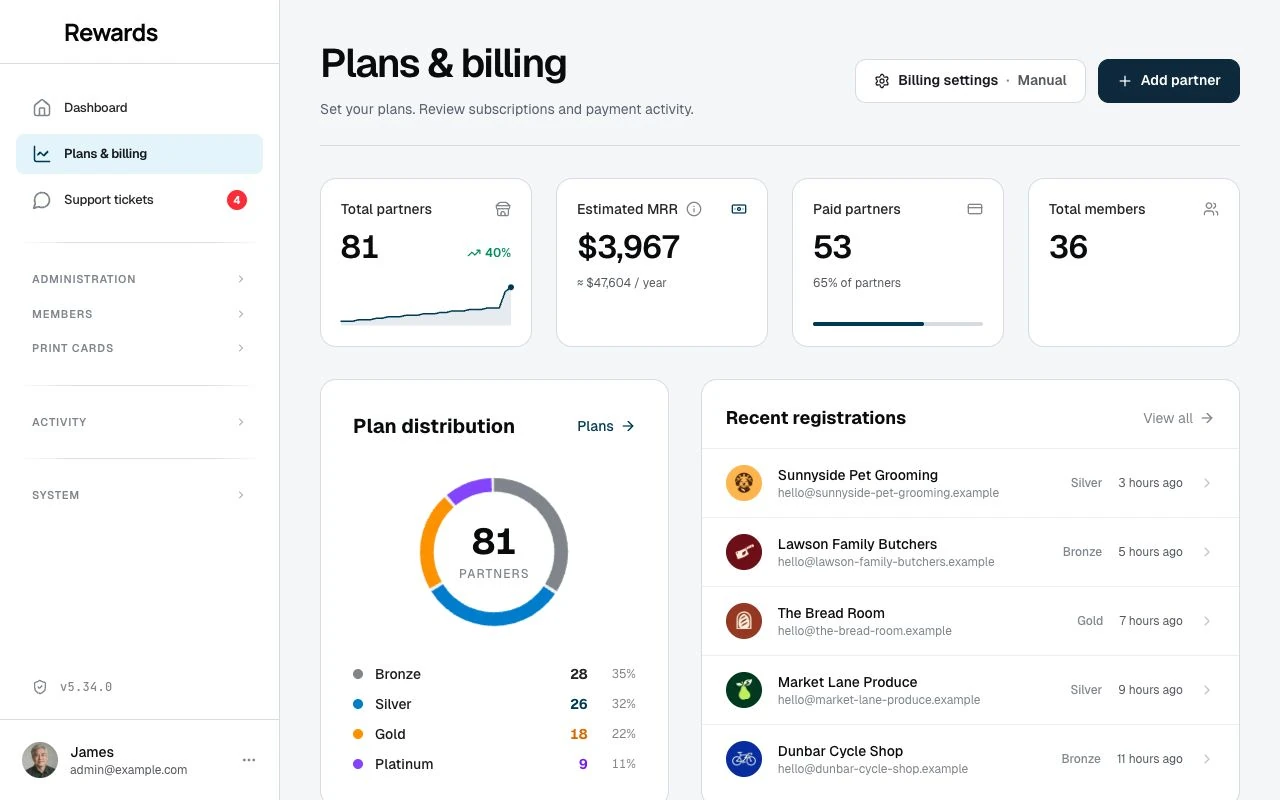Click View all recent registrations
The image size is (1280, 800).
click(1178, 418)
